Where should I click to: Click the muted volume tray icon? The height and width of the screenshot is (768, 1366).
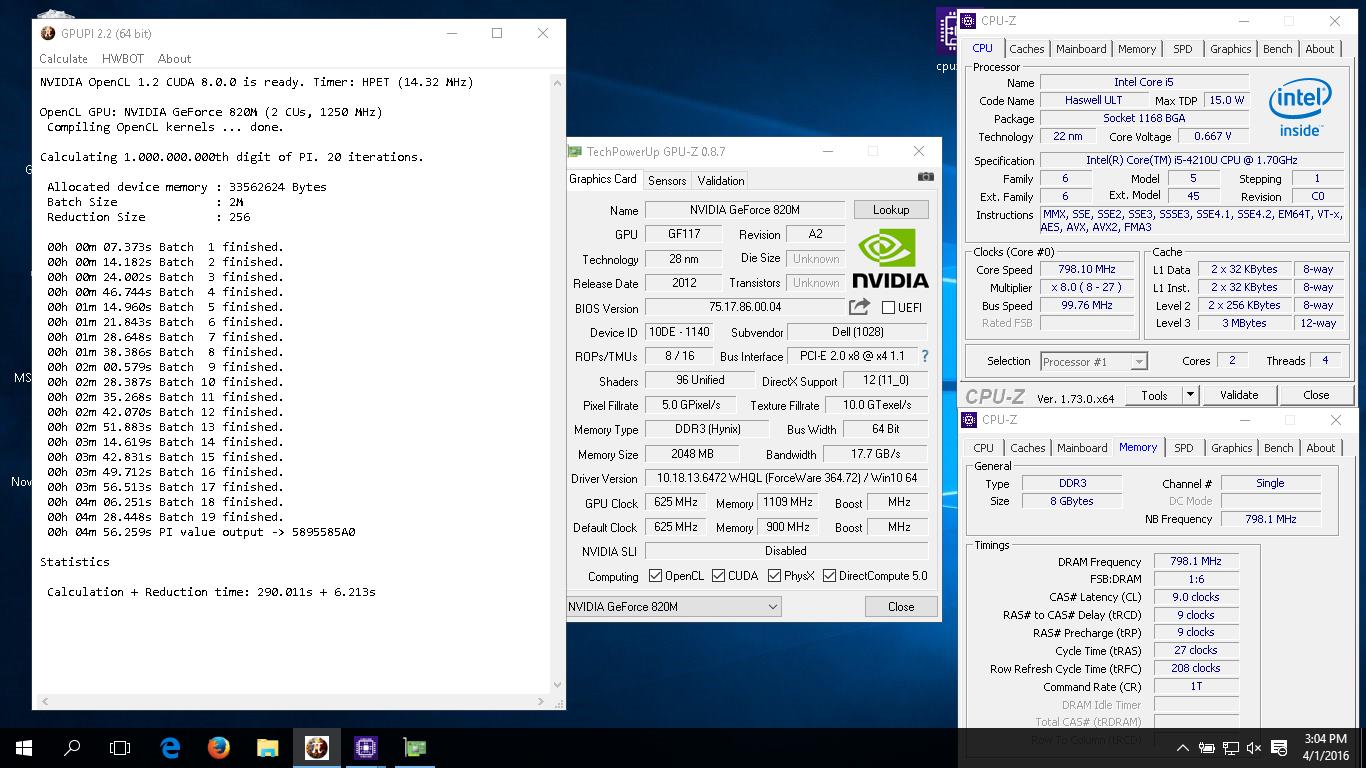pos(1255,748)
